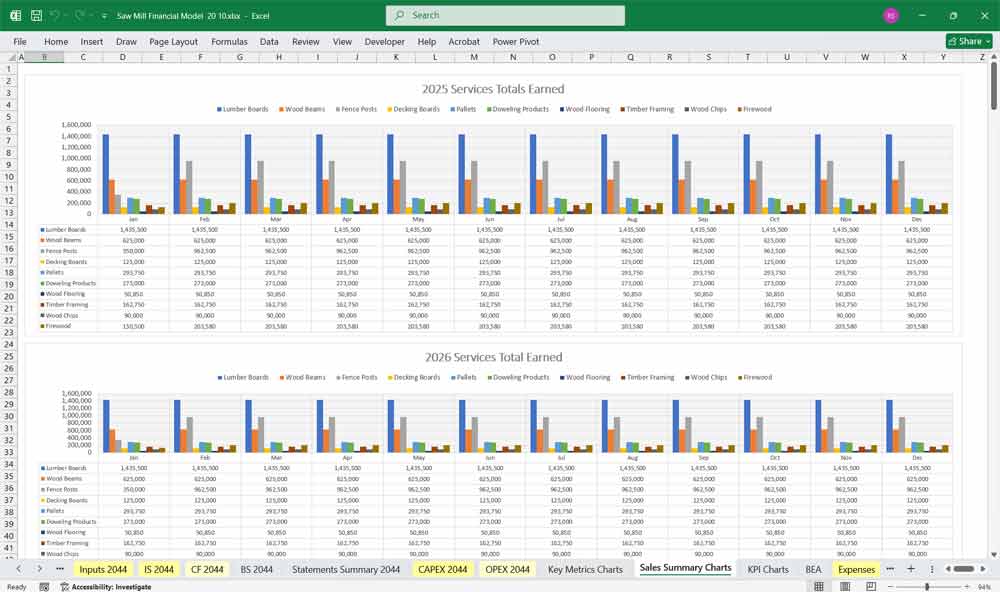
Task: Add a new worksheet with the plus icon
Action: click(911, 569)
